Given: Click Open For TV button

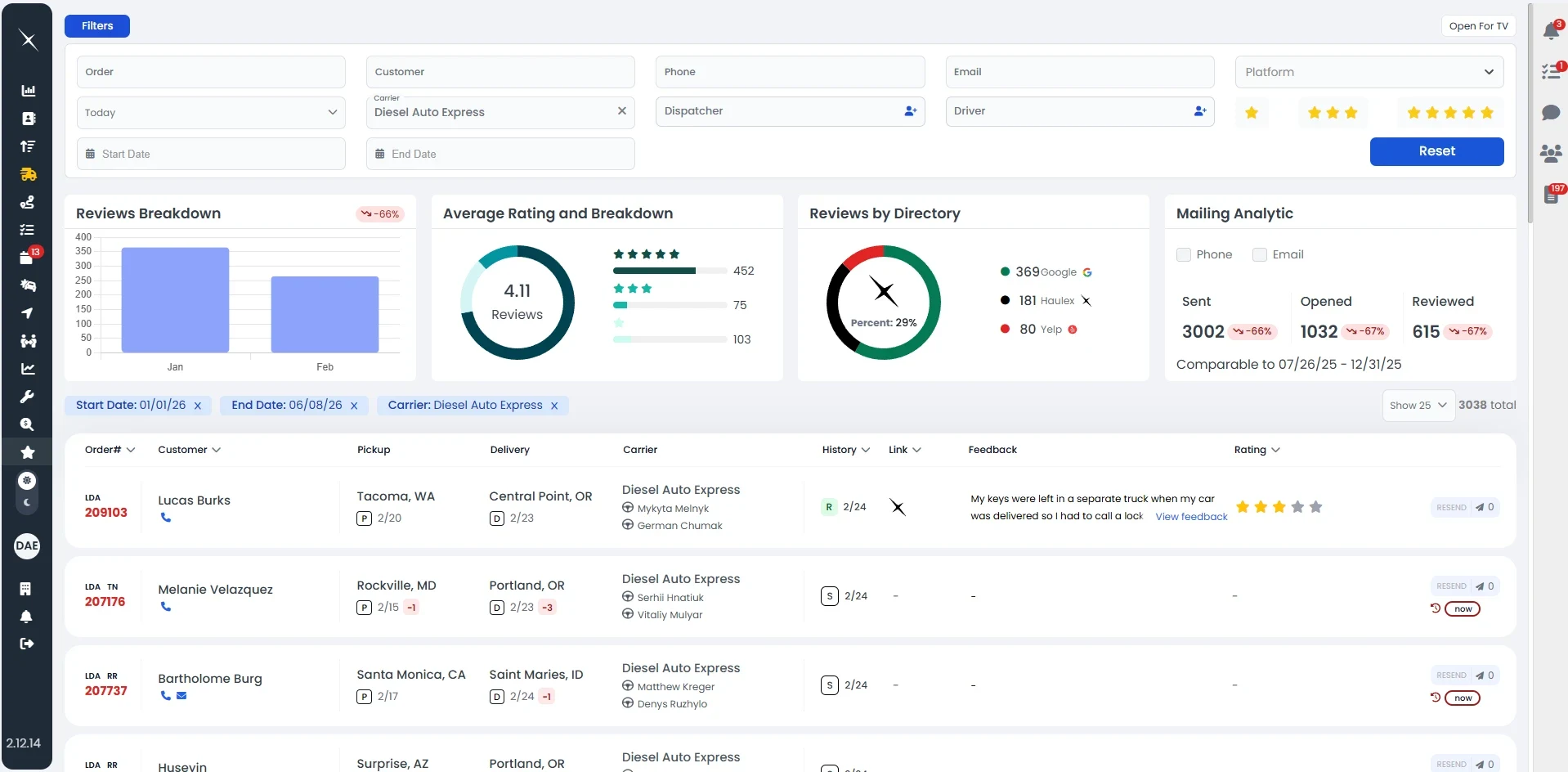Looking at the screenshot, I should pyautogui.click(x=1478, y=26).
